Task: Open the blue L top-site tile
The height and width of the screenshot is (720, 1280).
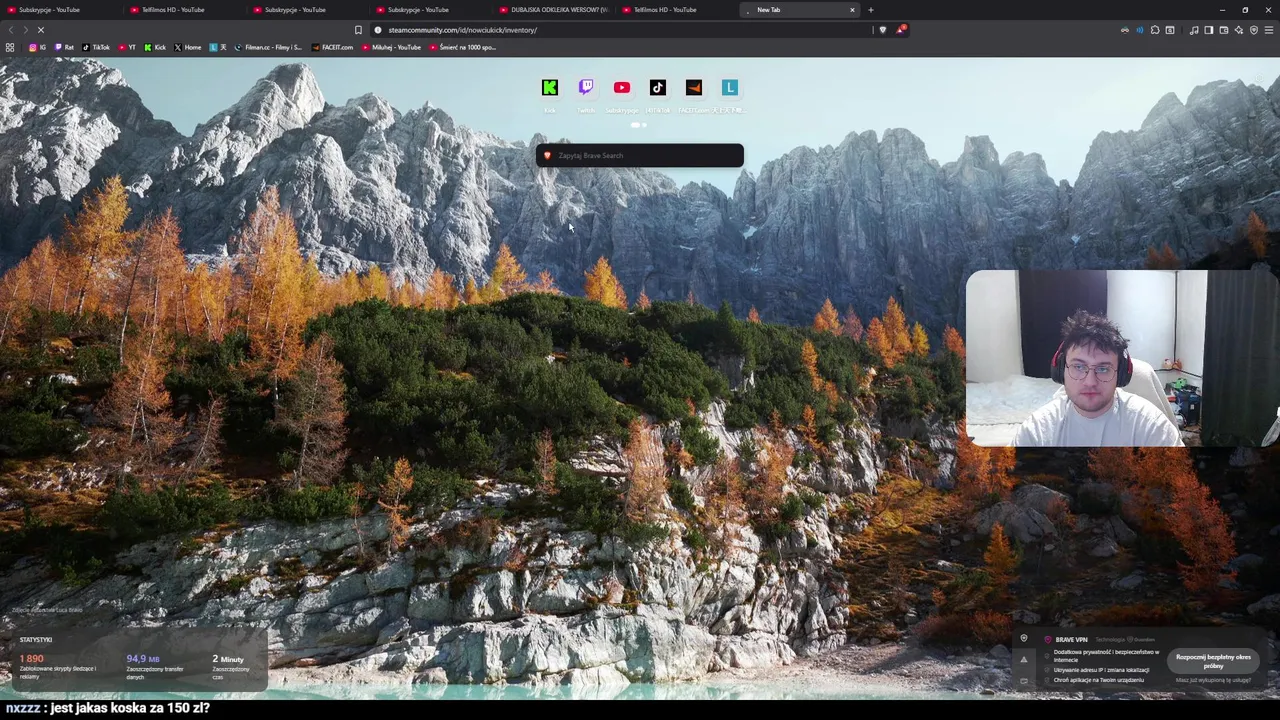Action: [730, 88]
